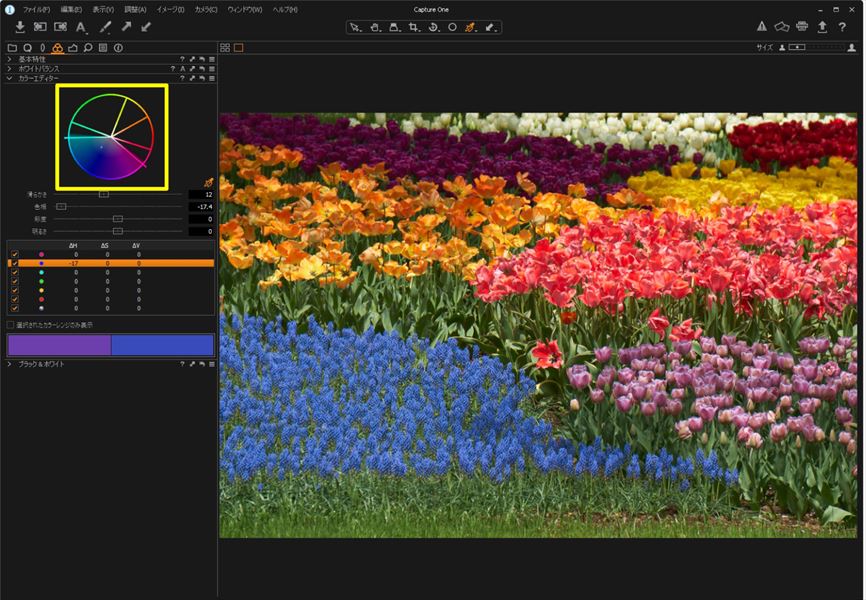Image resolution: width=866 pixels, height=600 pixels.
Task: Click the down-left arrow apply adjustments icon
Action: [146, 27]
